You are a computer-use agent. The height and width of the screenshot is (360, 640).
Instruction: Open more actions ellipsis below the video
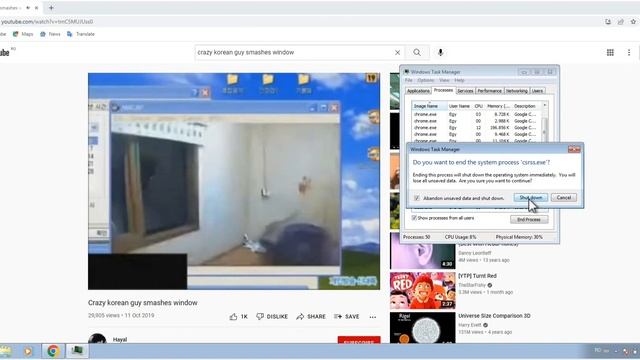point(373,317)
